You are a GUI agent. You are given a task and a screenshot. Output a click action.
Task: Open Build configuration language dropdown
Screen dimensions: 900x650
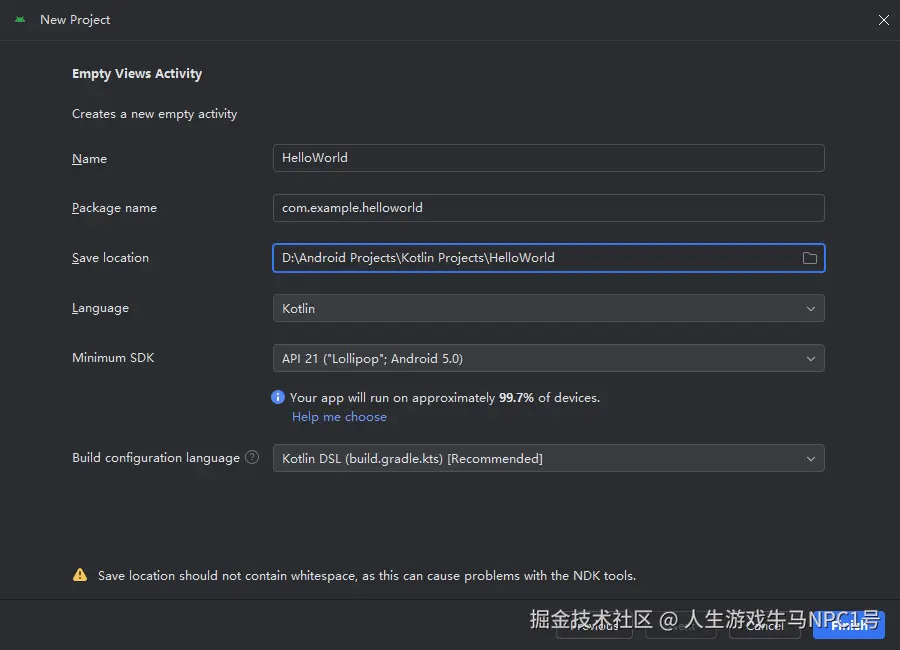click(x=548, y=458)
